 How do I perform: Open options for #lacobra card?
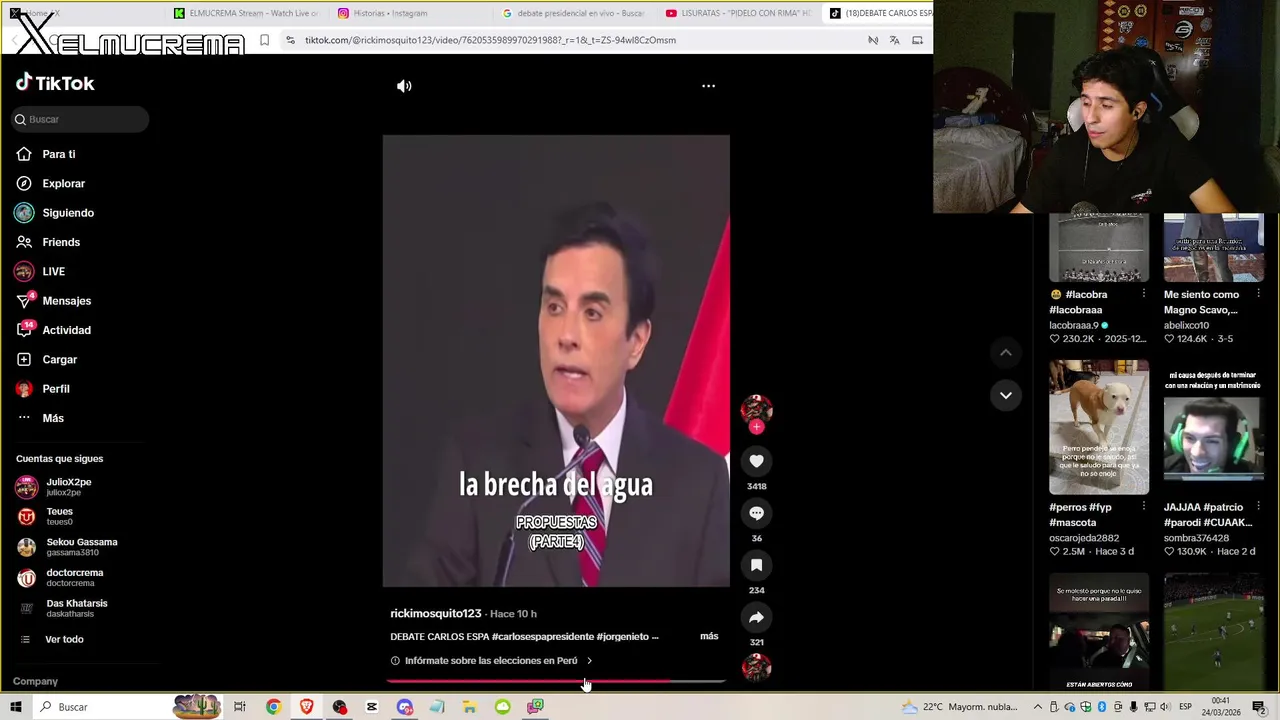1143,294
